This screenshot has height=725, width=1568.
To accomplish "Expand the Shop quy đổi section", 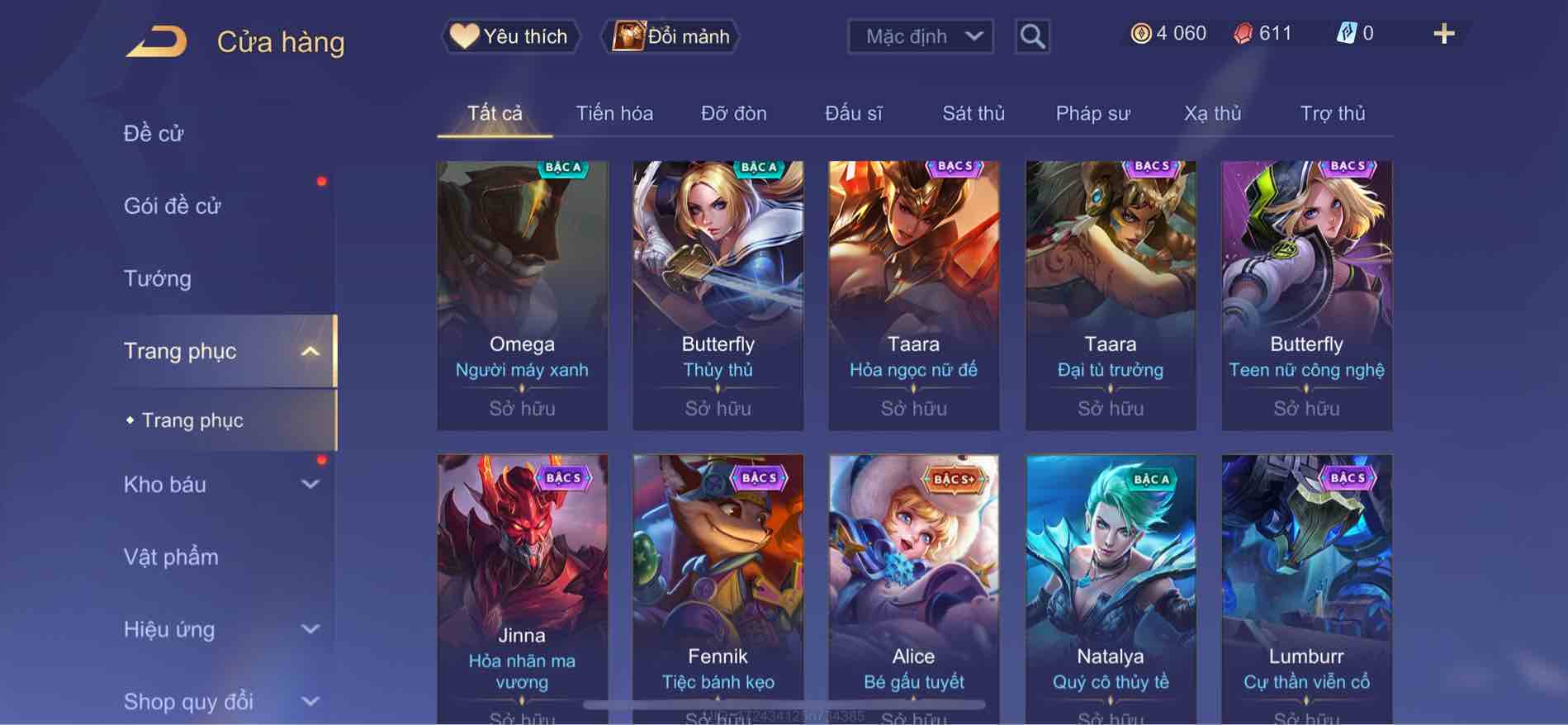I will coord(310,702).
